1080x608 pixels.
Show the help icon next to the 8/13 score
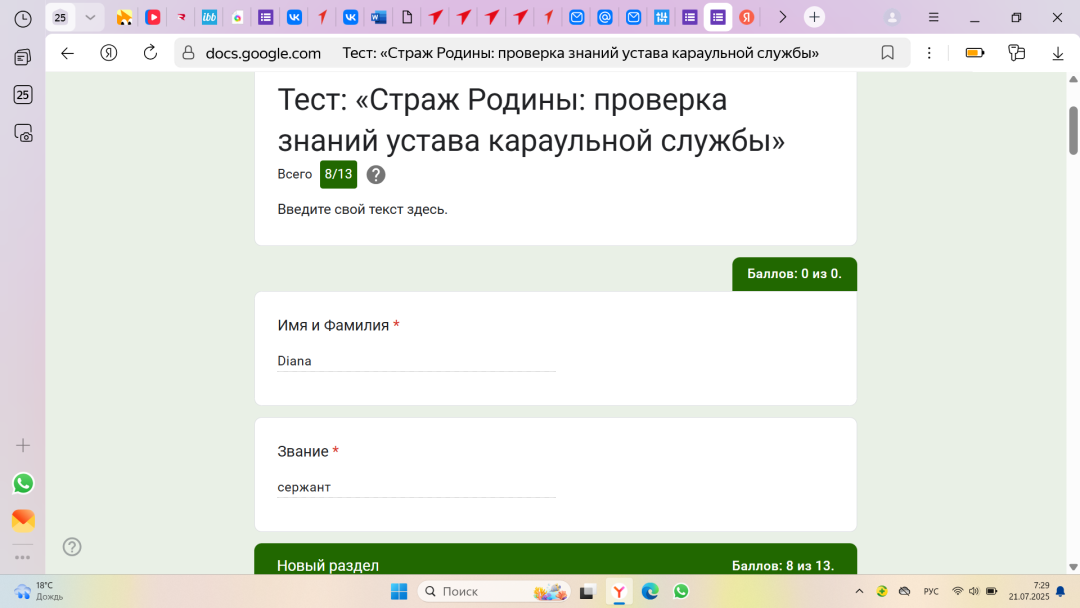point(375,175)
